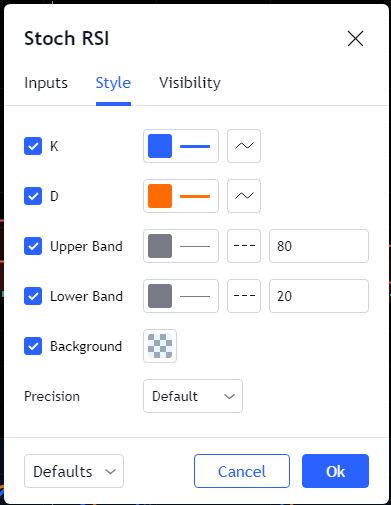
Task: Uncheck the D plot checkbox
Action: (x=33, y=196)
